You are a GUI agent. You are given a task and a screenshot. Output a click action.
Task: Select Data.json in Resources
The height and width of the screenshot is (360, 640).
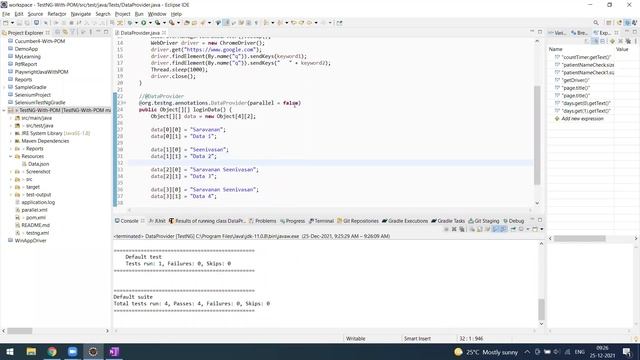pos(38,164)
